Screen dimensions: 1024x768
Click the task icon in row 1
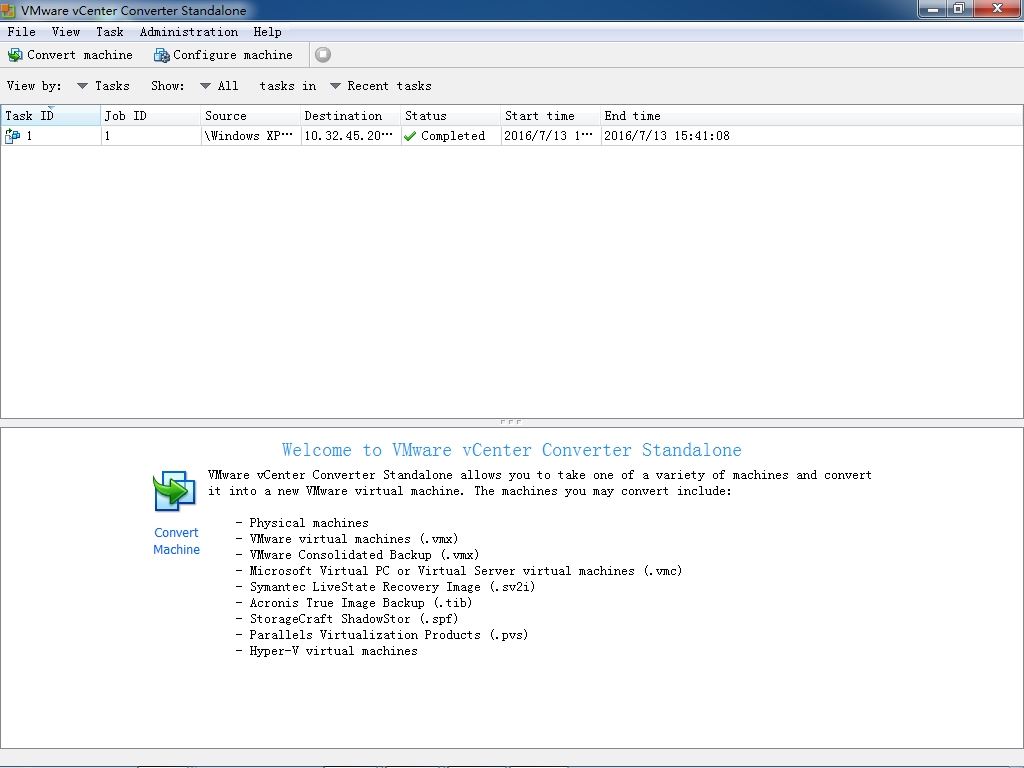(x=12, y=136)
